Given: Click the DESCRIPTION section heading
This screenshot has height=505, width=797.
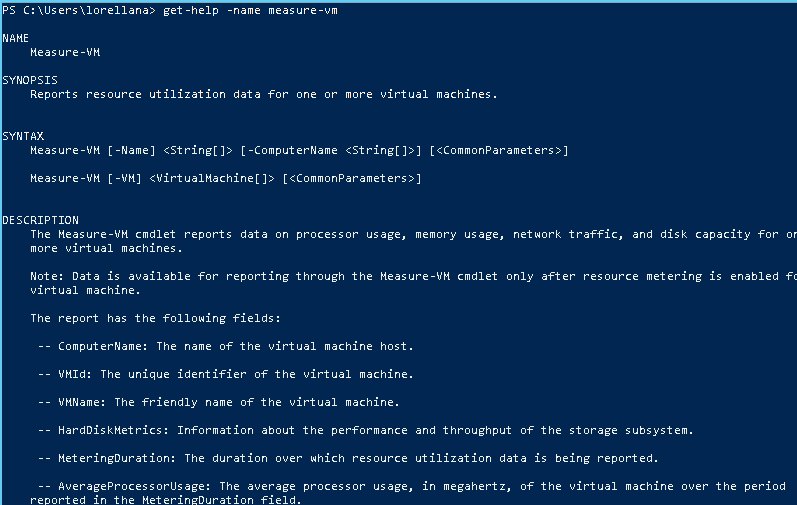Looking at the screenshot, I should click(x=41, y=220).
